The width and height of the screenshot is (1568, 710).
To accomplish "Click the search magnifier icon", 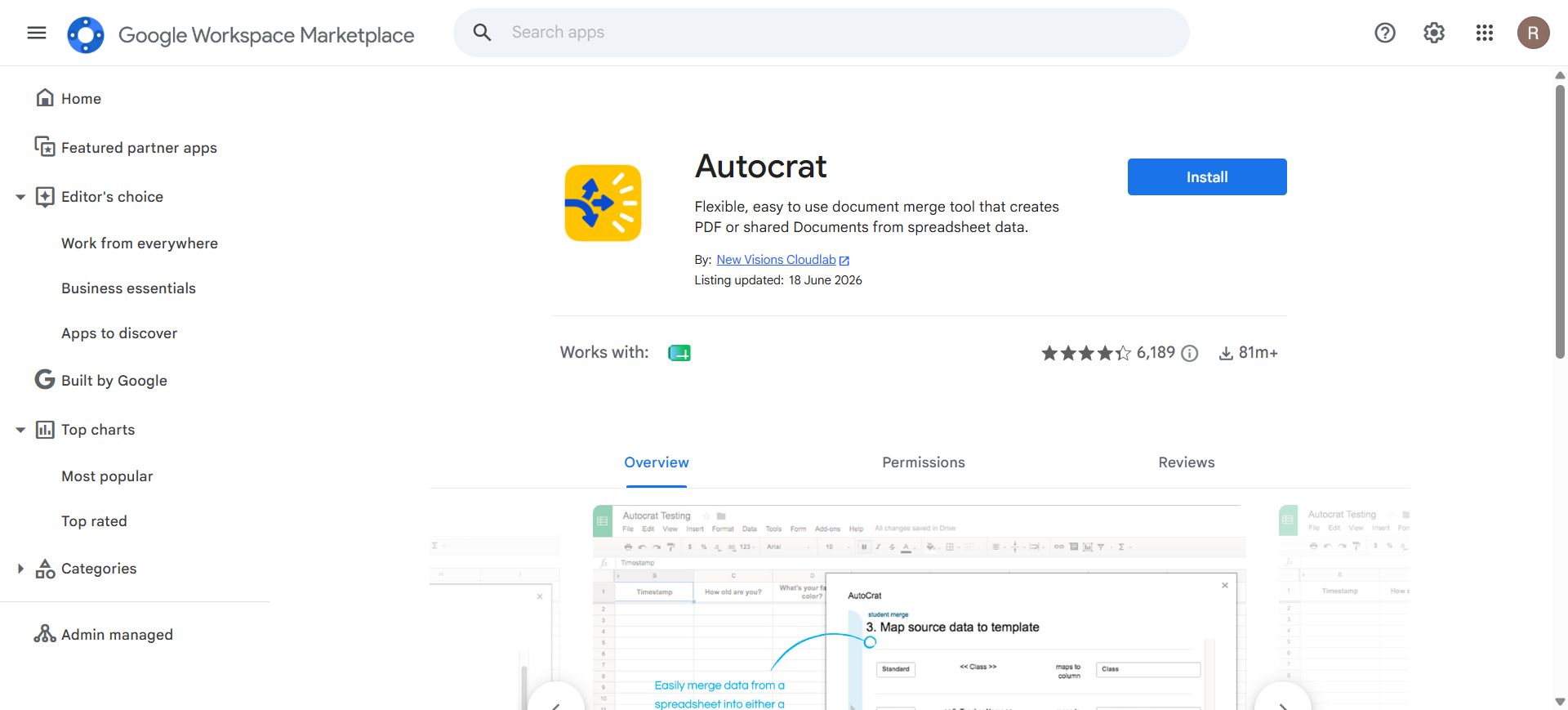I will pos(482,33).
